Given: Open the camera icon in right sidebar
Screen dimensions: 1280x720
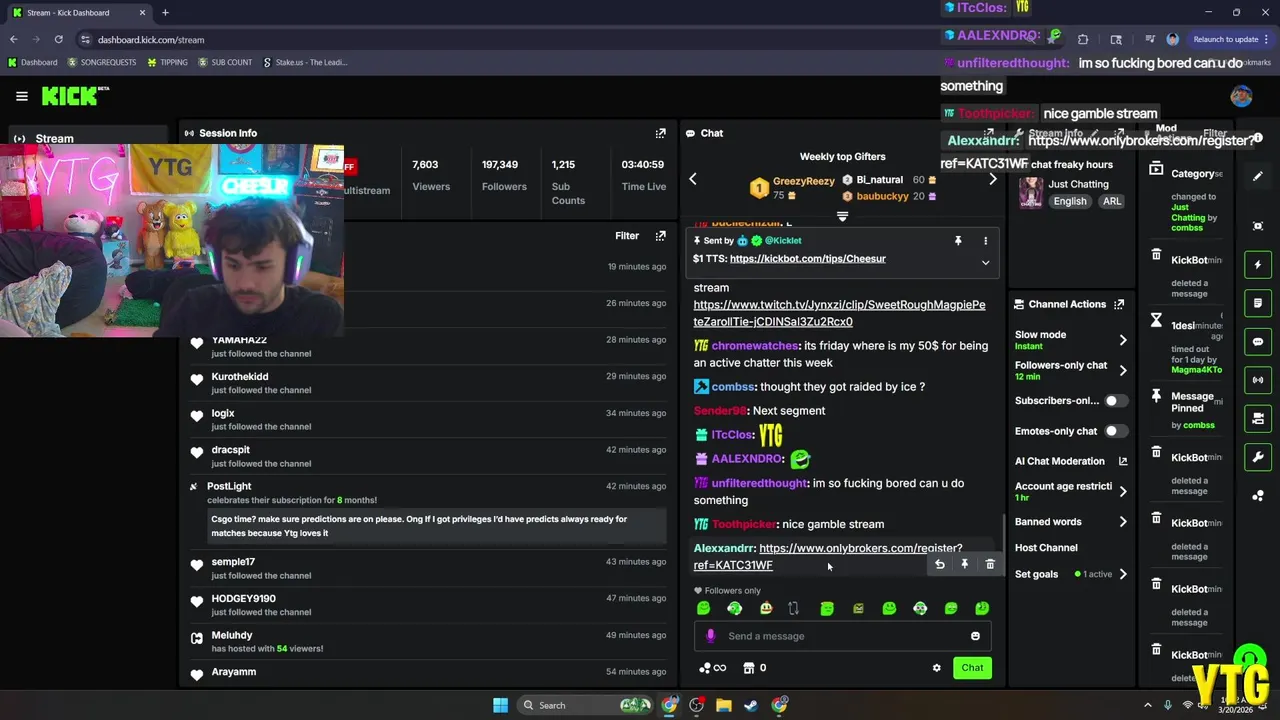Looking at the screenshot, I should point(1258,418).
